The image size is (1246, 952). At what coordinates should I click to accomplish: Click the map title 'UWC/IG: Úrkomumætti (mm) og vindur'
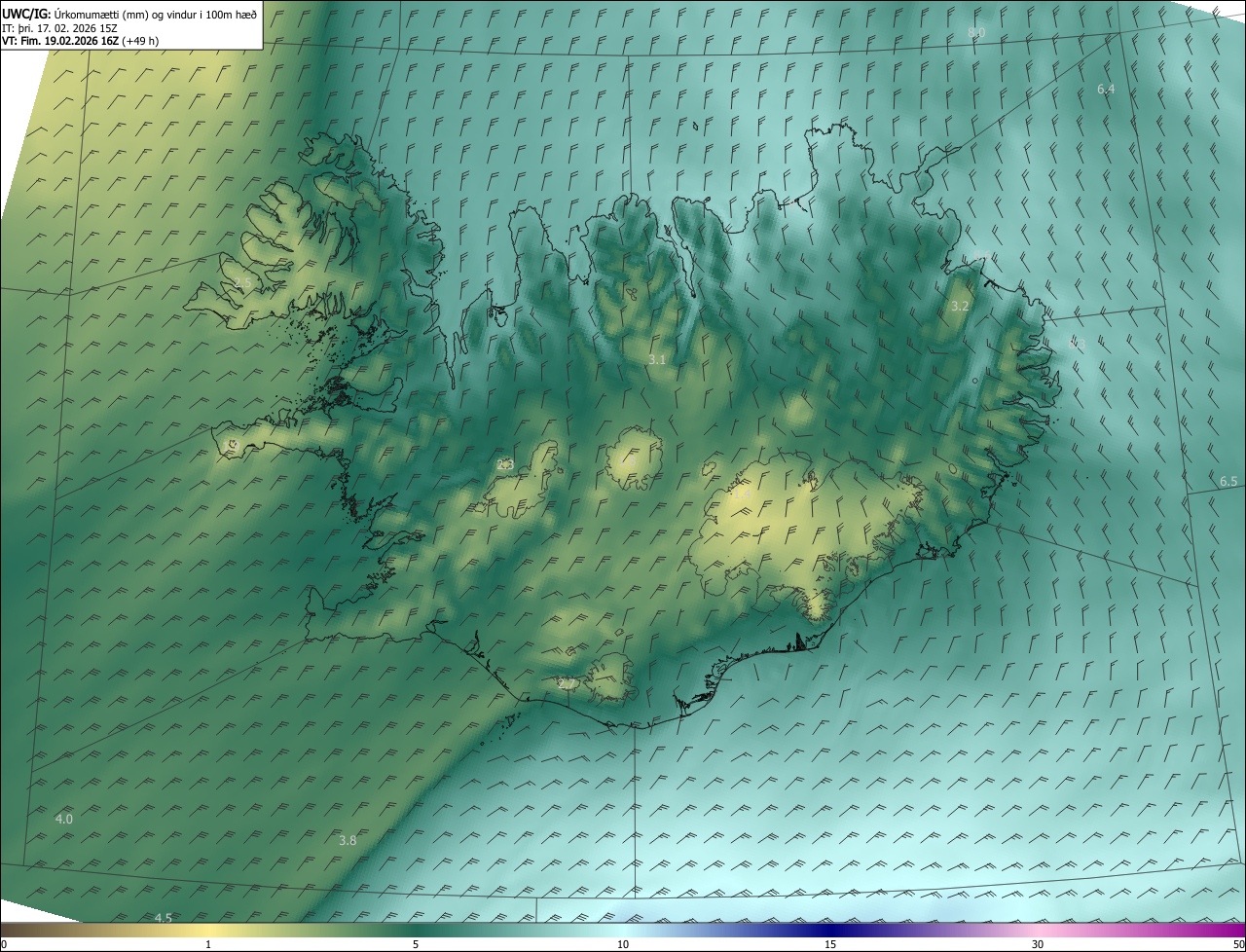(x=129, y=14)
